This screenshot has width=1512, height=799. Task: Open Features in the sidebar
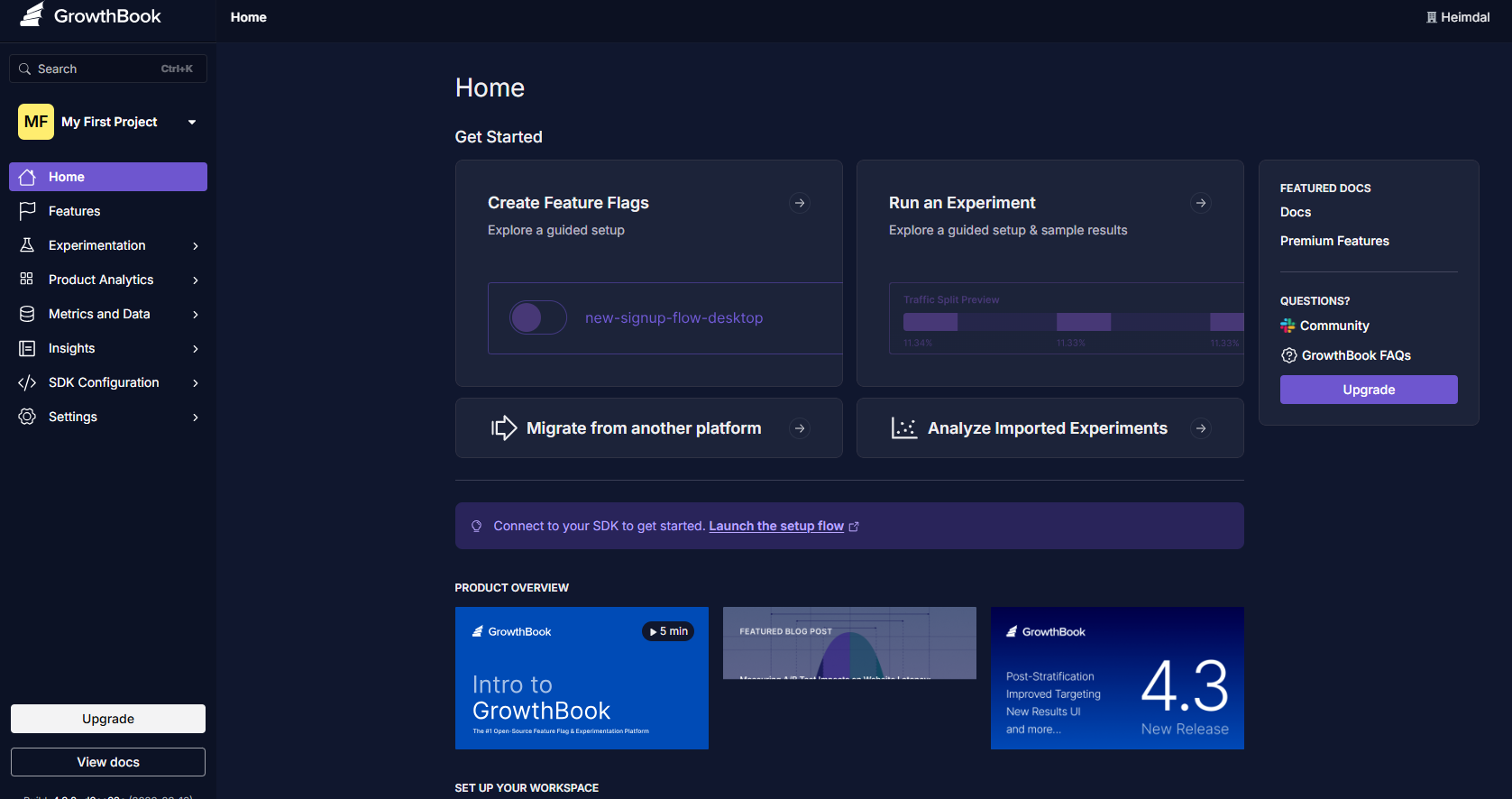pos(108,211)
